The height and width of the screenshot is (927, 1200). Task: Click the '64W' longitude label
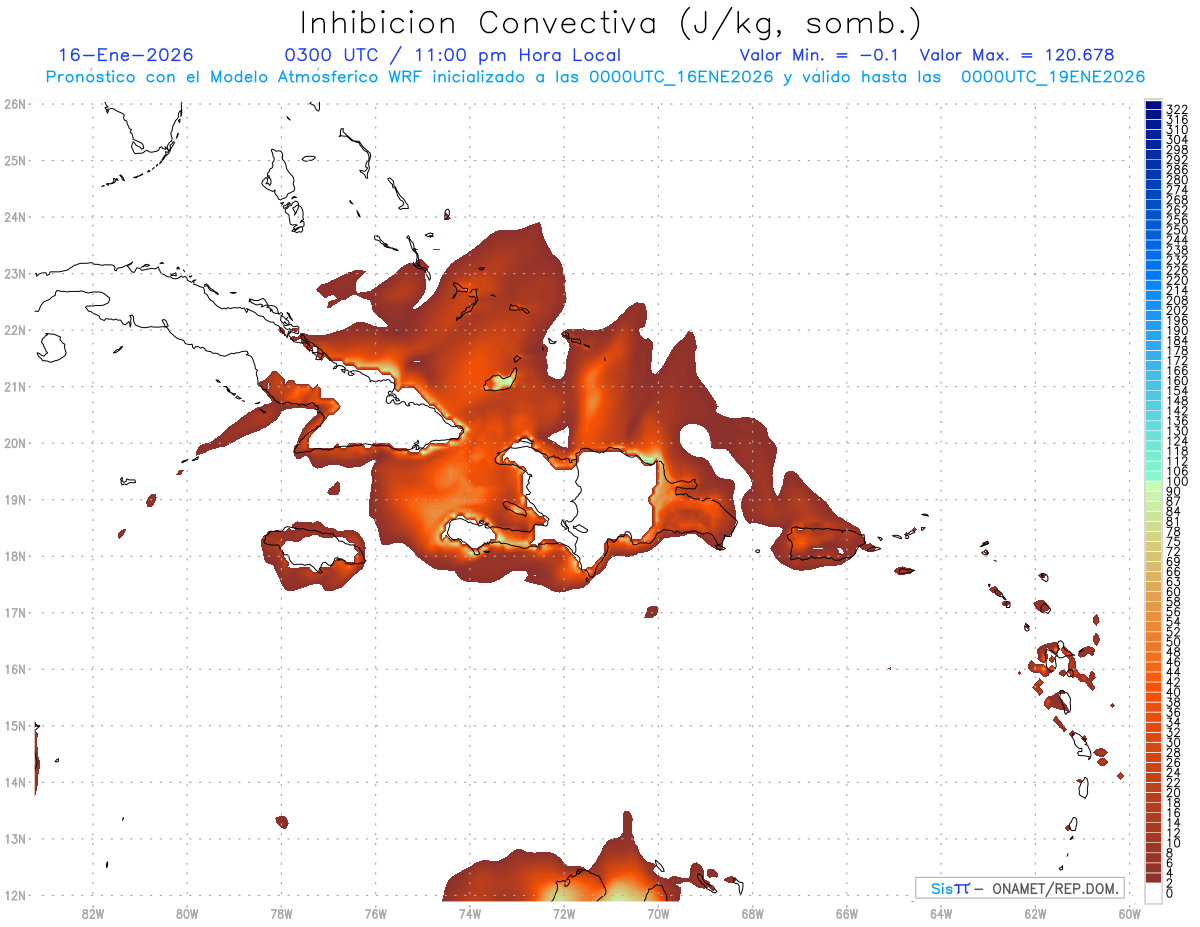click(x=941, y=913)
